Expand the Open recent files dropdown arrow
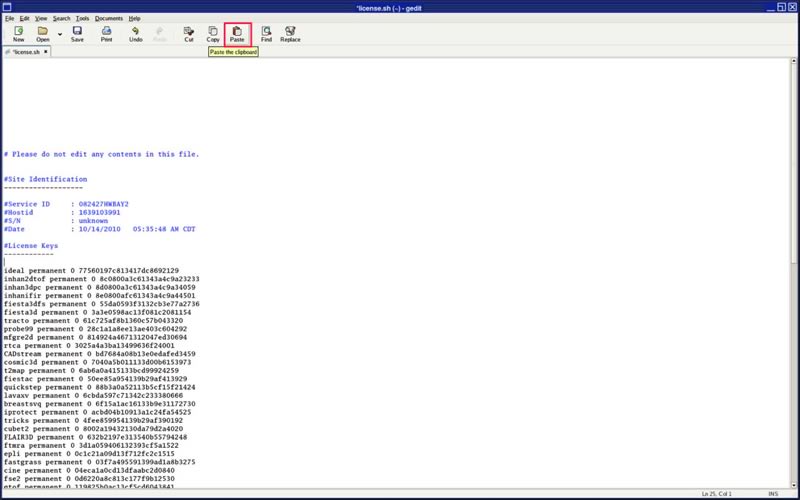Viewport: 800px width, 500px height. (59, 34)
